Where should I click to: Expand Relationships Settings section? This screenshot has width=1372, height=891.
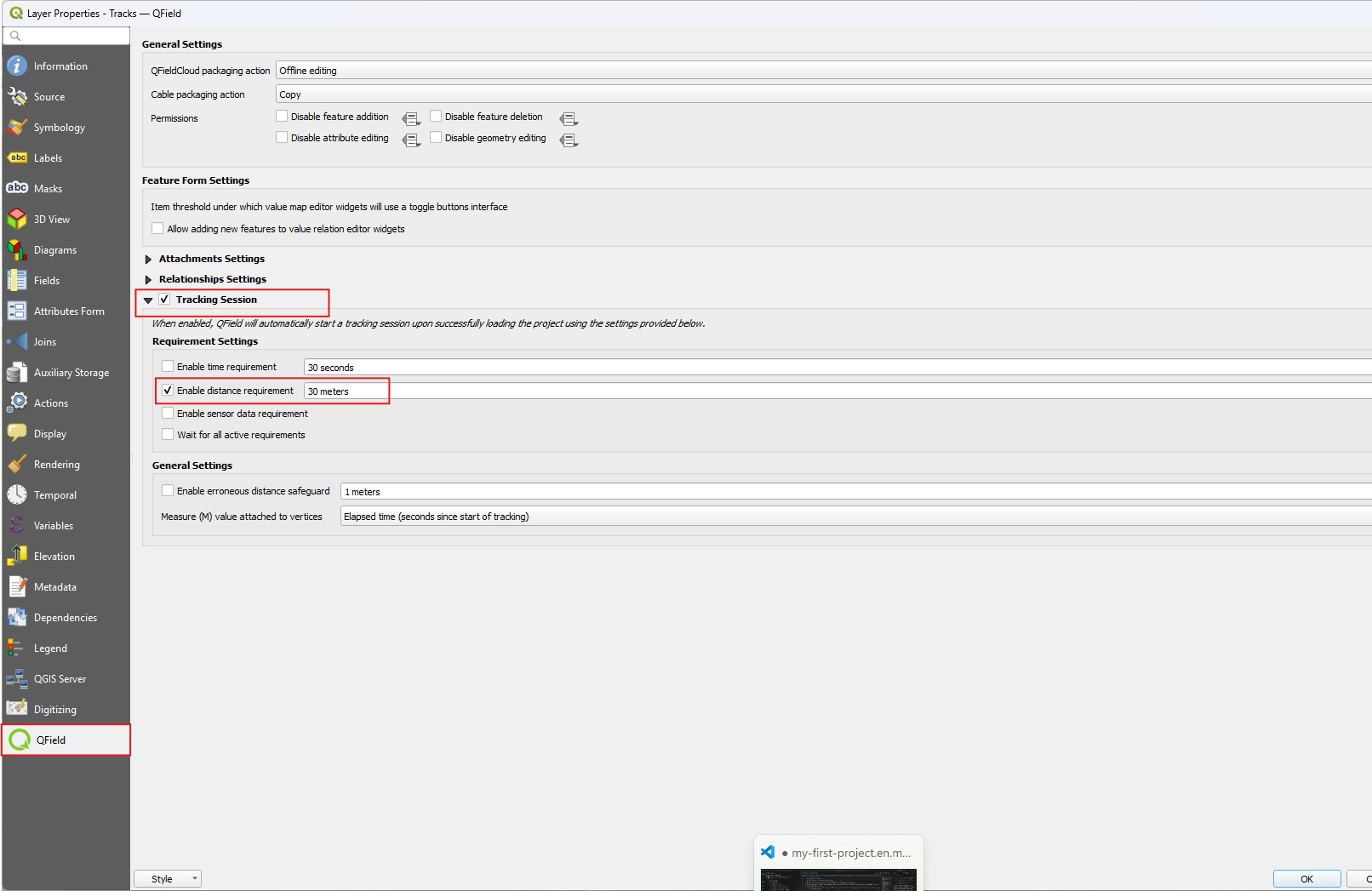click(149, 280)
